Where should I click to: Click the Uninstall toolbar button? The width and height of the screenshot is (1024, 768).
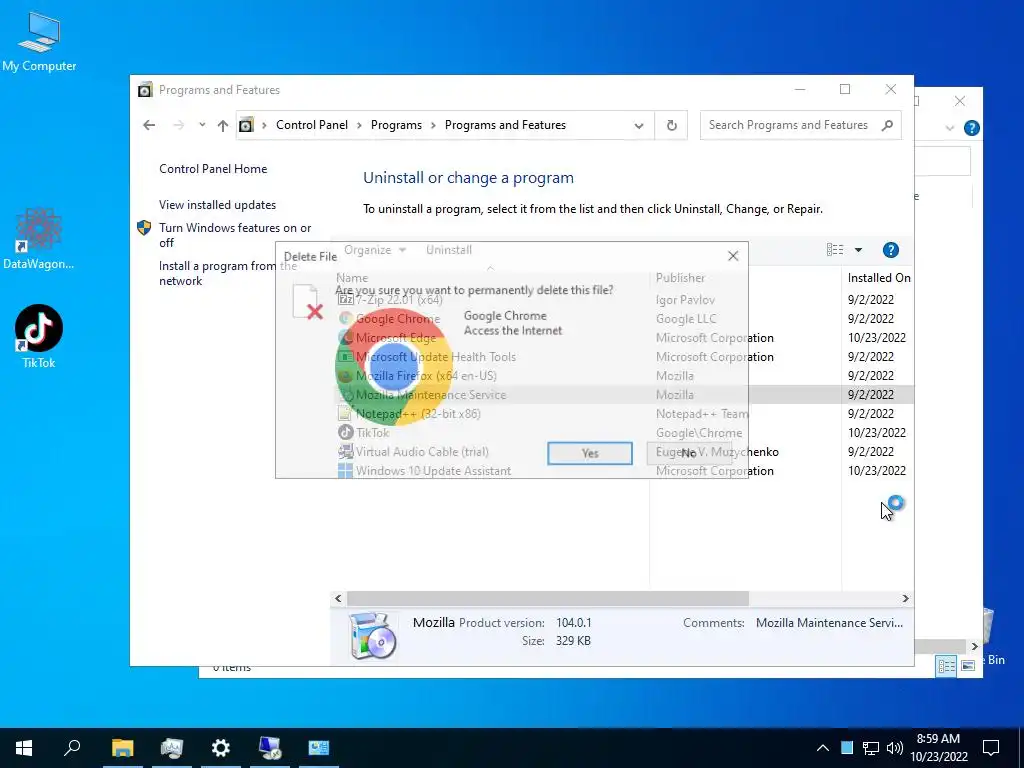point(449,249)
